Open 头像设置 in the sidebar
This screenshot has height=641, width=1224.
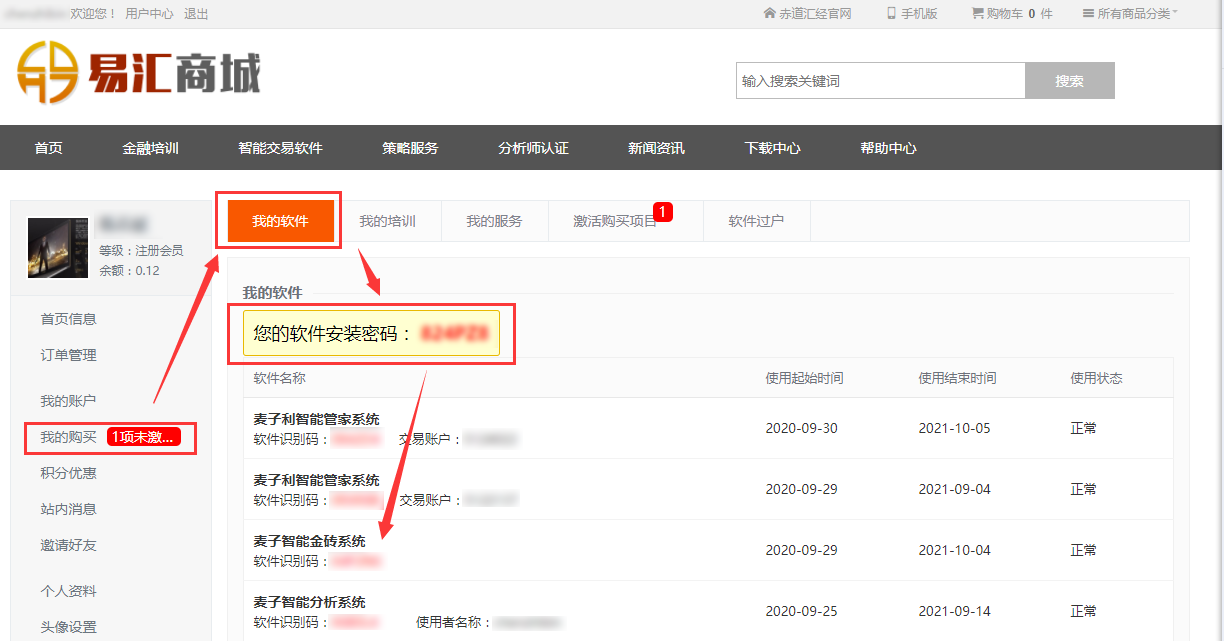[x=69, y=627]
